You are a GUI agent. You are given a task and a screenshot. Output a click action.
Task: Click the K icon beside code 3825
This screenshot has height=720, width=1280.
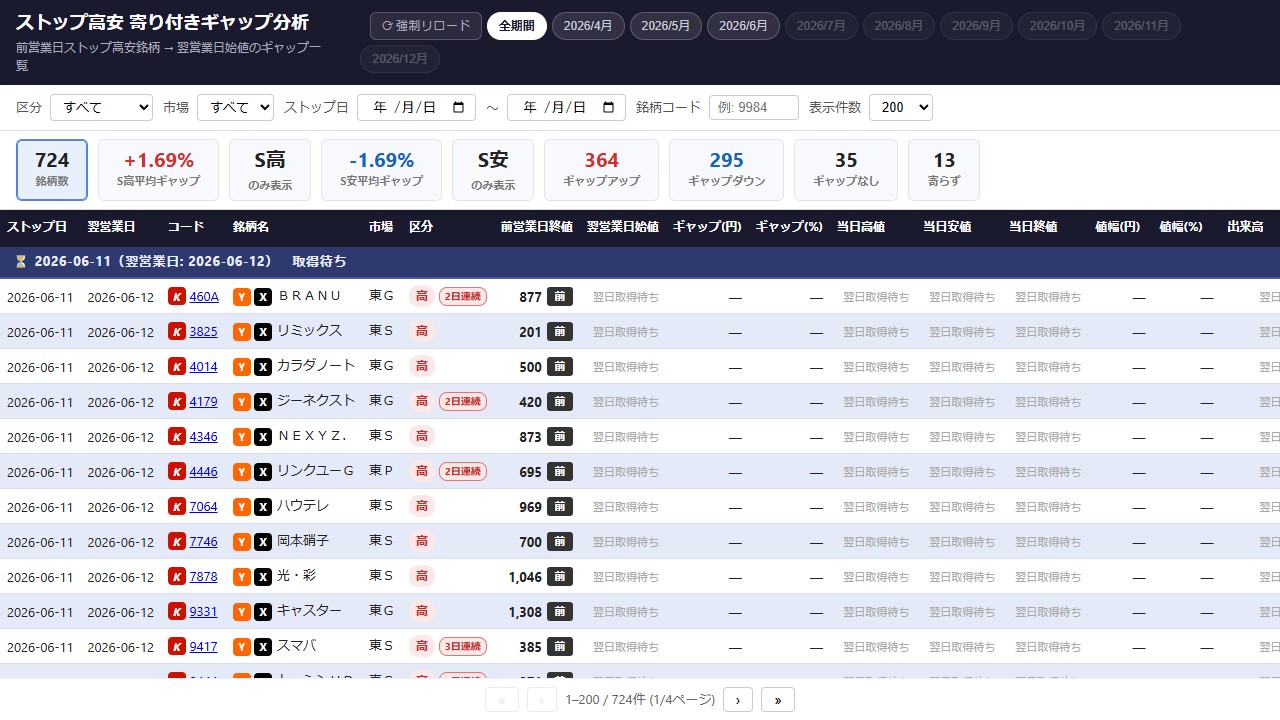pos(177,331)
